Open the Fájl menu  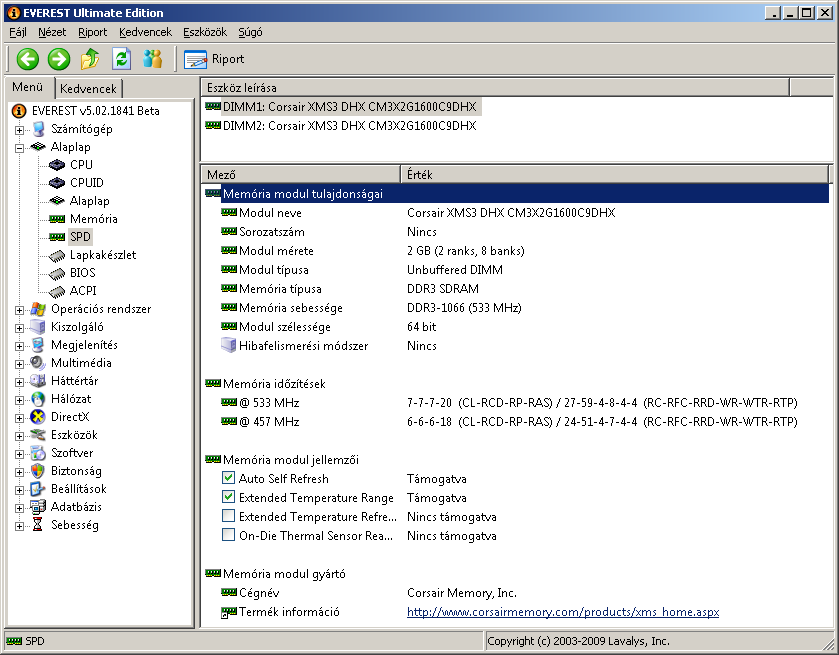[18, 32]
